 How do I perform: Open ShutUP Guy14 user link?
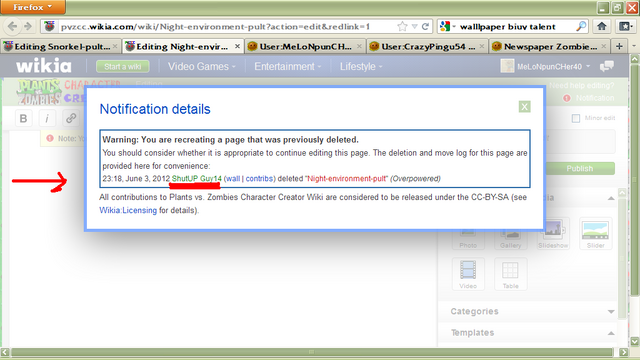point(197,179)
